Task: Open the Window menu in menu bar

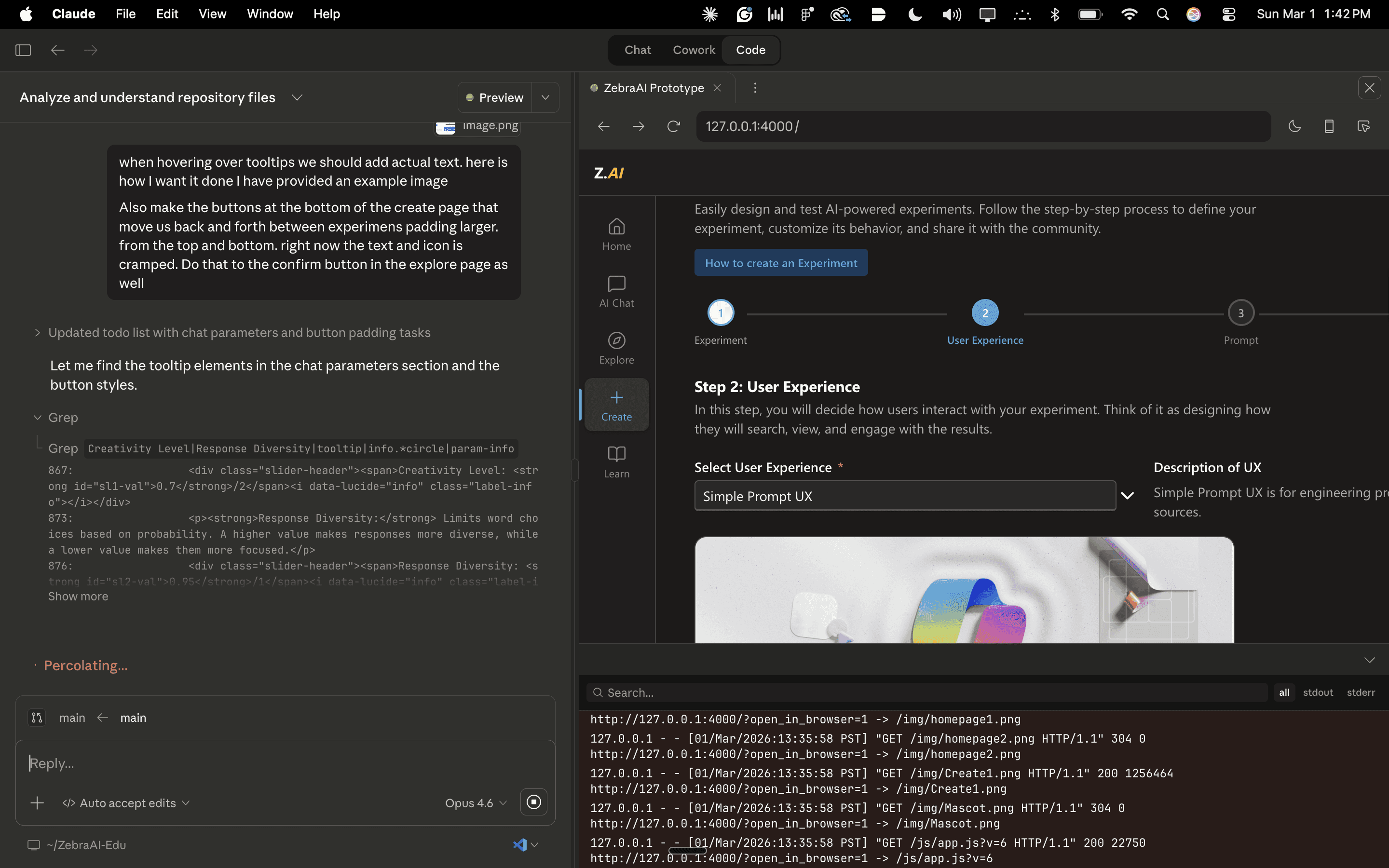Action: click(x=270, y=14)
